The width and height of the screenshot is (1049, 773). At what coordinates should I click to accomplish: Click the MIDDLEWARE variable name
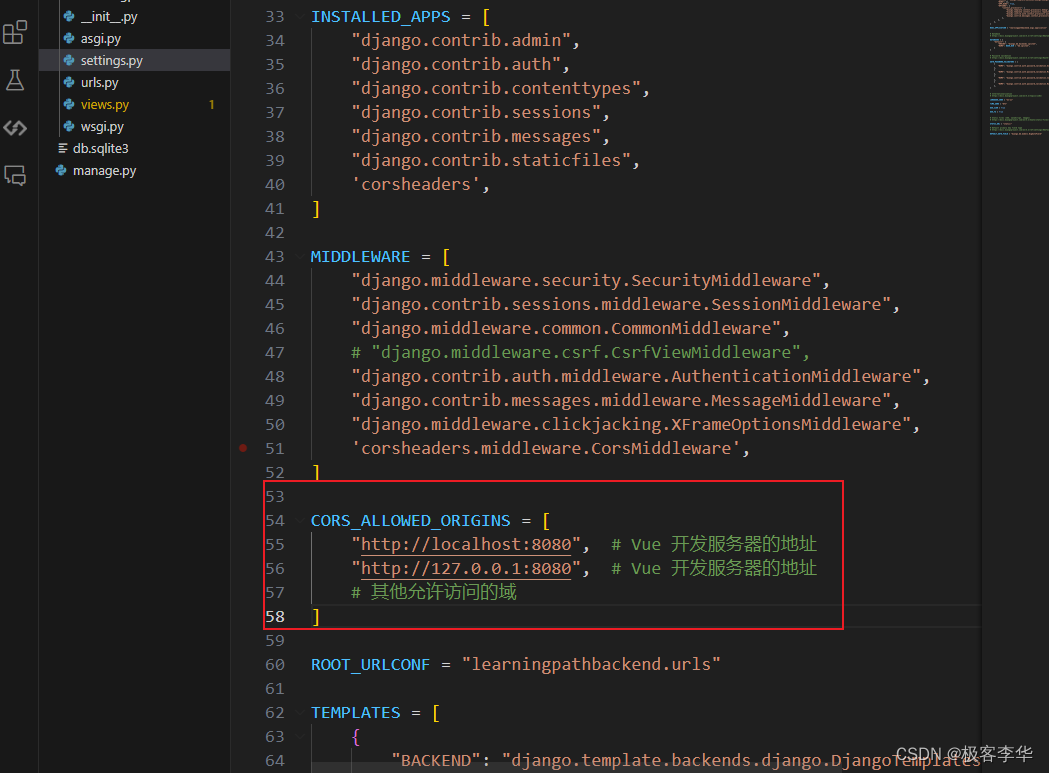(x=360, y=256)
